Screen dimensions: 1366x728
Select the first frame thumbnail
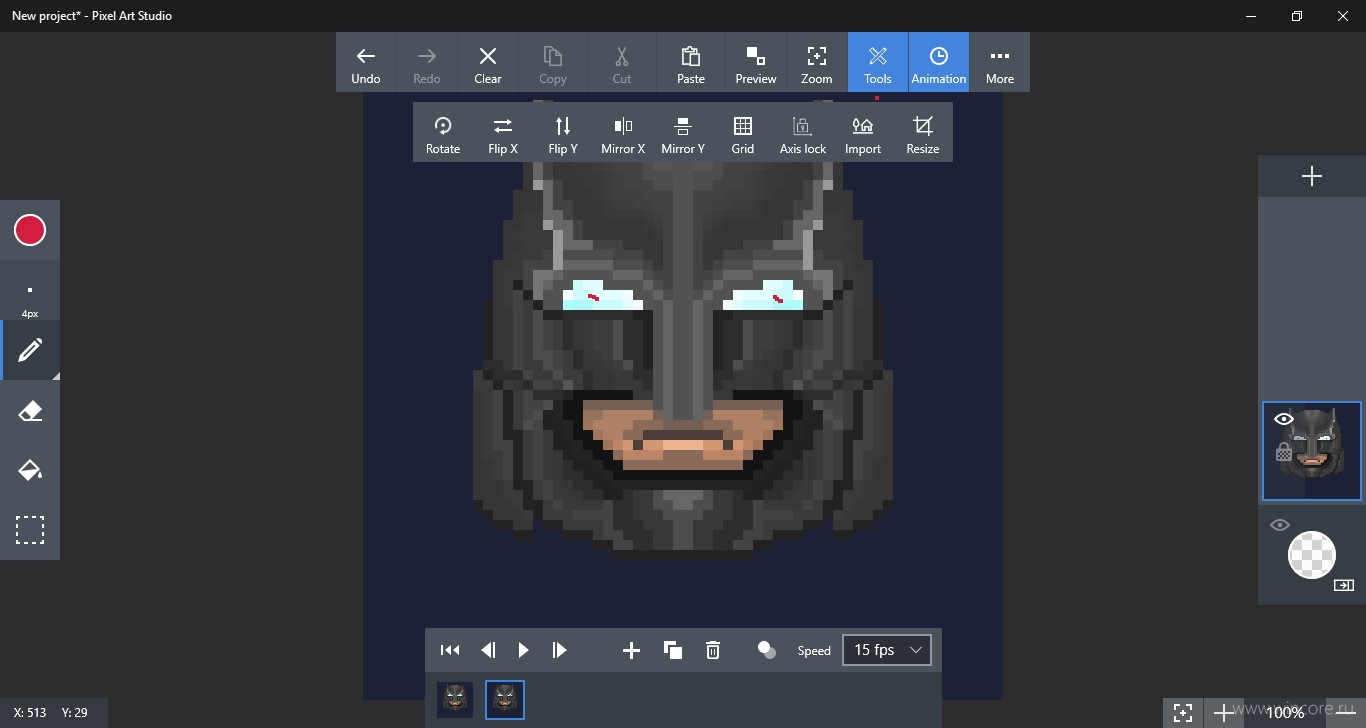[455, 700]
